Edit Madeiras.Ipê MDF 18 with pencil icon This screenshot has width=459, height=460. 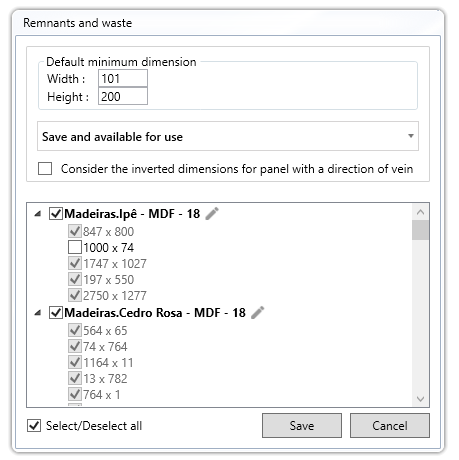point(212,213)
